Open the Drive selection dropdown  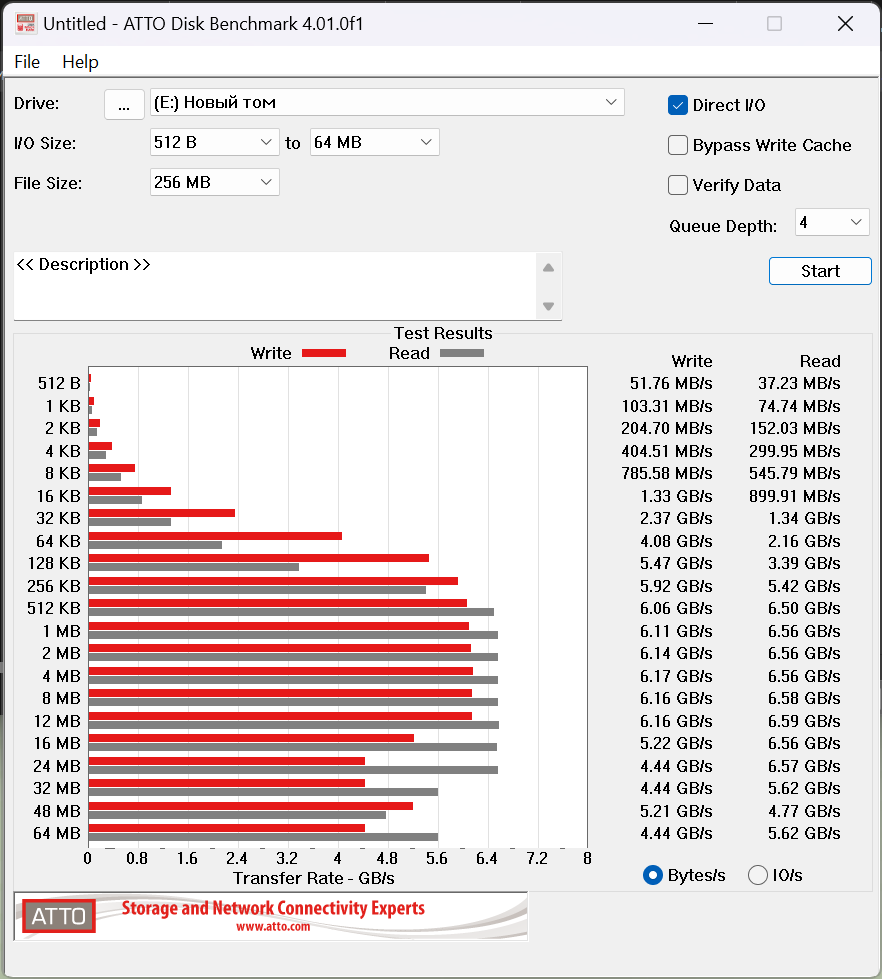[387, 102]
